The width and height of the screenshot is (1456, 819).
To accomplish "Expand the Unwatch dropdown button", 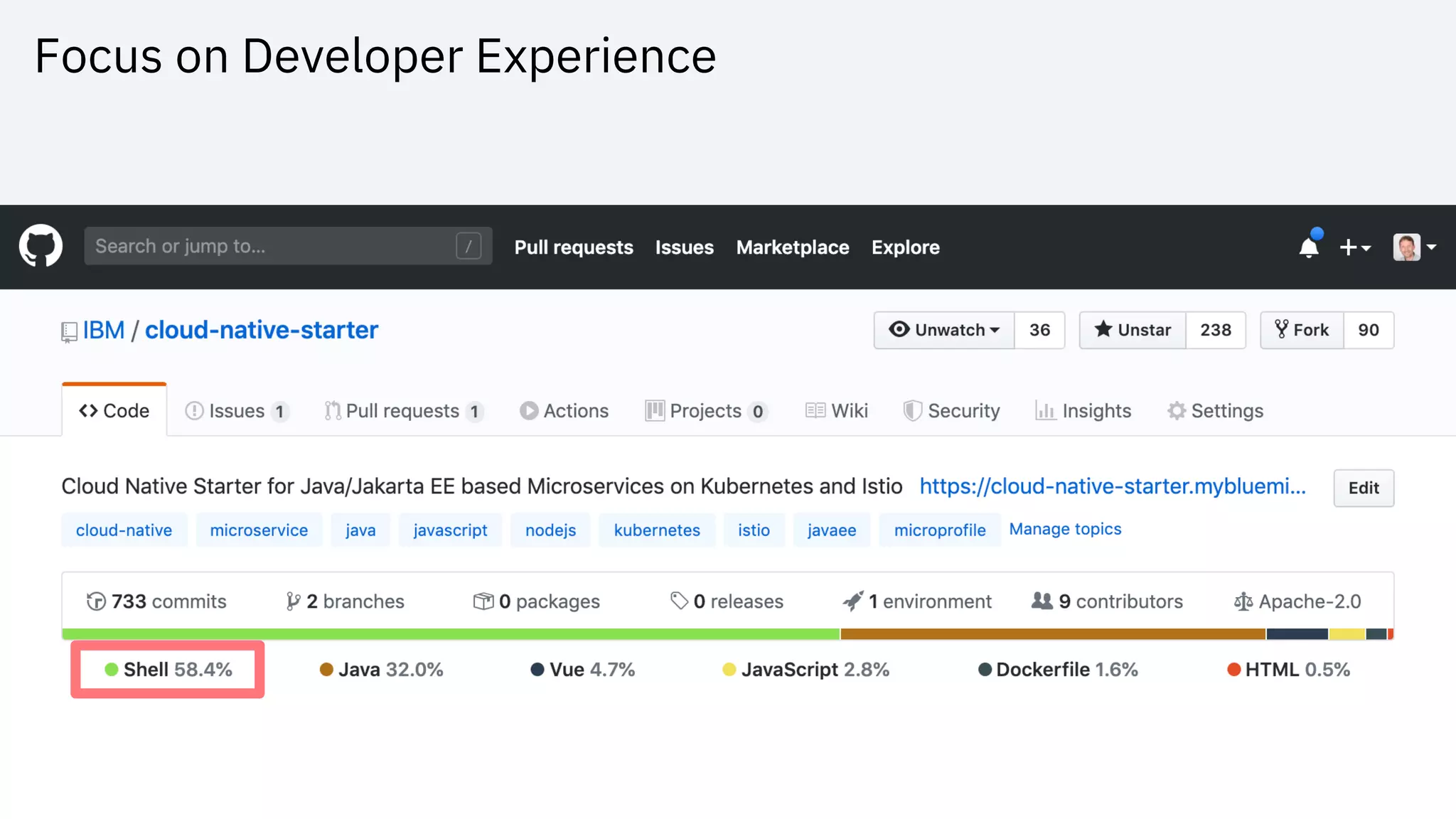I will pos(944,330).
